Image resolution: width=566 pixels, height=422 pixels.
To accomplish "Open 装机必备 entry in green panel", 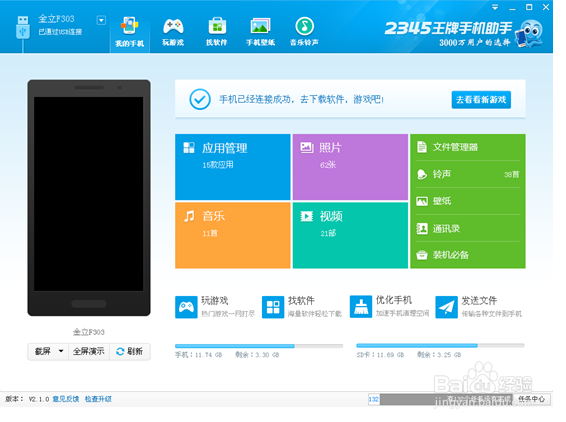I will point(468,255).
